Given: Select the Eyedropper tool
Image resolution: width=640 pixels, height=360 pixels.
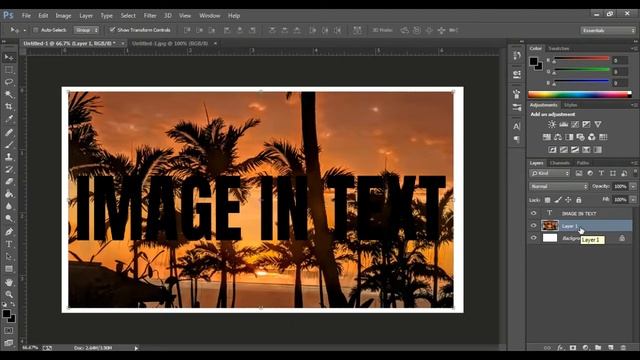Looking at the screenshot, I should point(9,119).
